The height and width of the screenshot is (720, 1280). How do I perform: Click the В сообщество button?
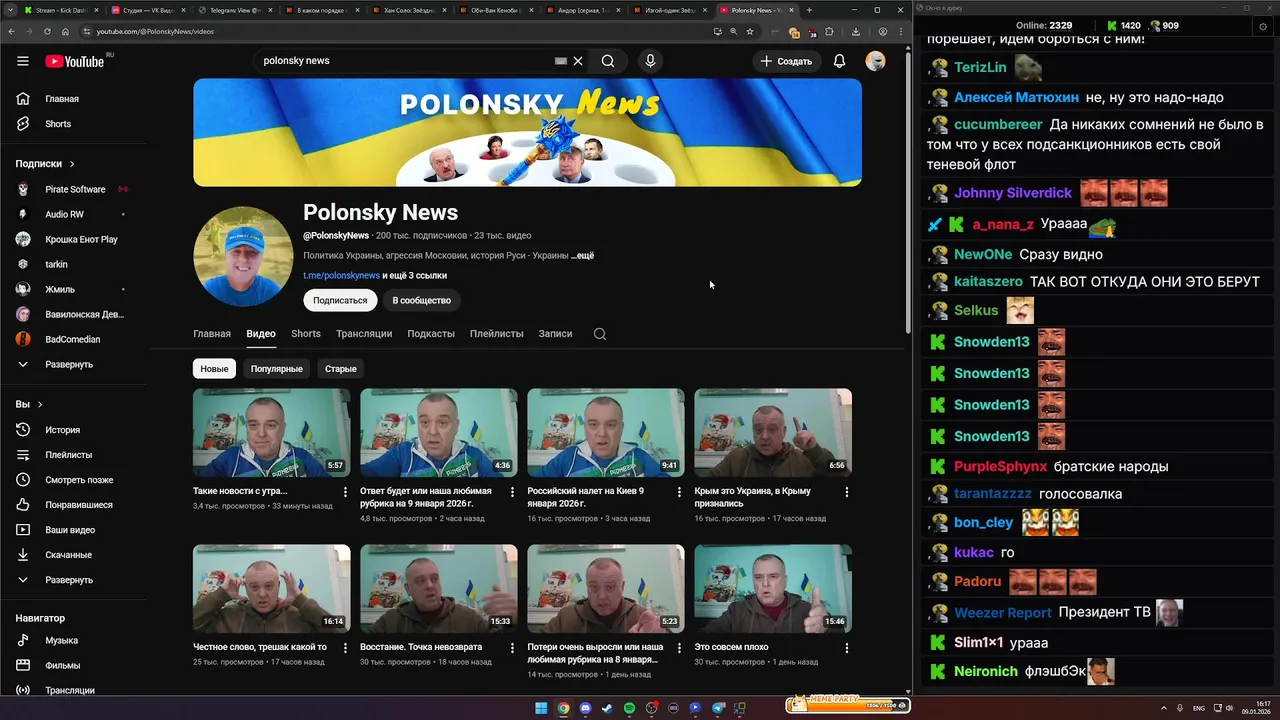coord(422,300)
